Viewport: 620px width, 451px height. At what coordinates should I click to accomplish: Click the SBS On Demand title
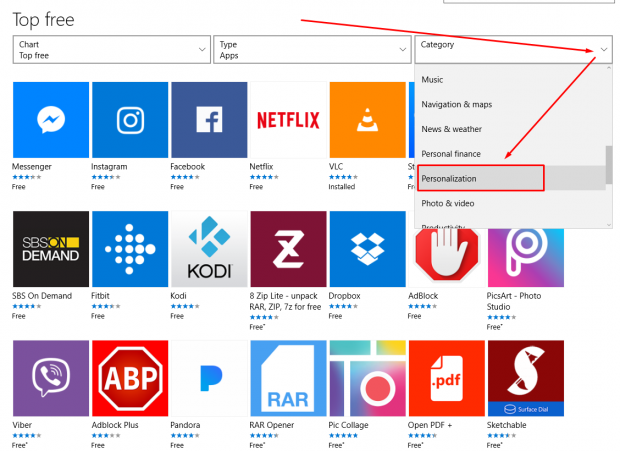point(44,296)
